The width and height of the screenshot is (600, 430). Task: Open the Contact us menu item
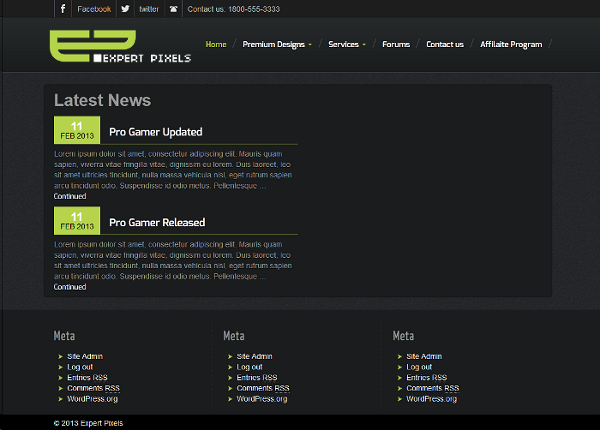[x=445, y=44]
